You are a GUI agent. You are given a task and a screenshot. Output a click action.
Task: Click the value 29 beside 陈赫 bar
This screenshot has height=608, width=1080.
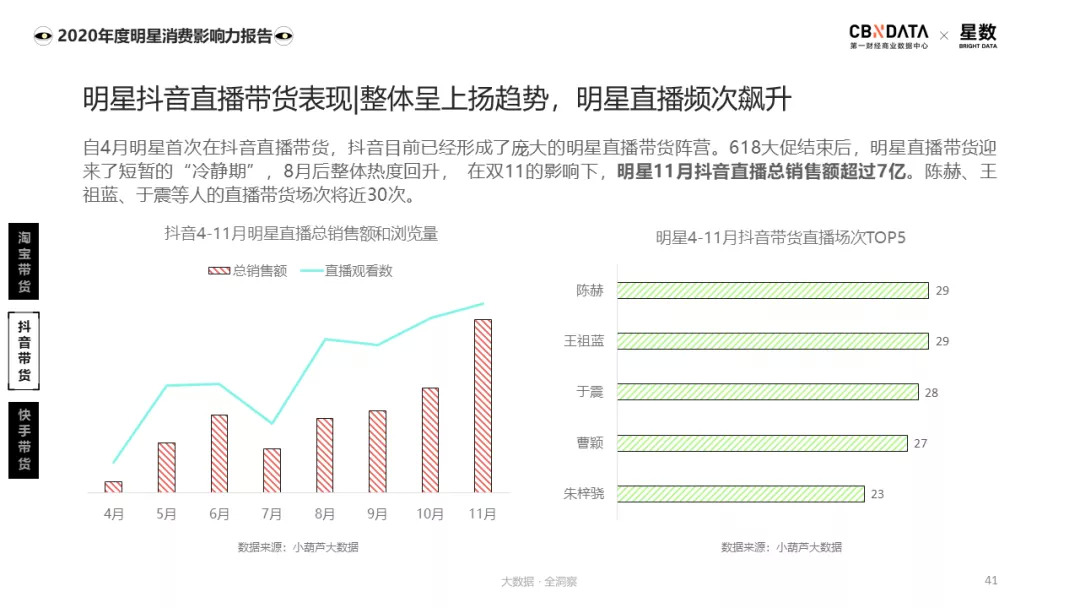tap(942, 291)
